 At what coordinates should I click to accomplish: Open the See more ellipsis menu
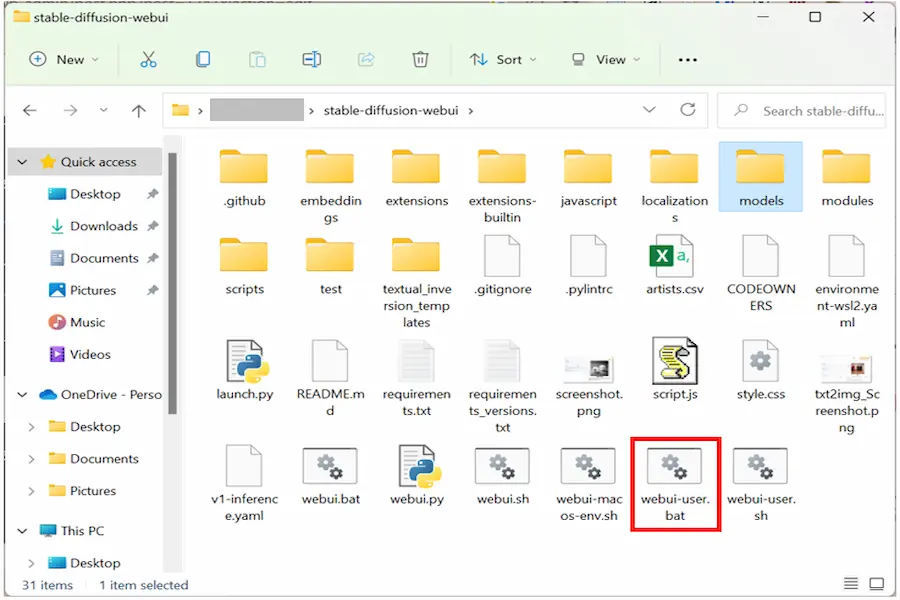[687, 60]
